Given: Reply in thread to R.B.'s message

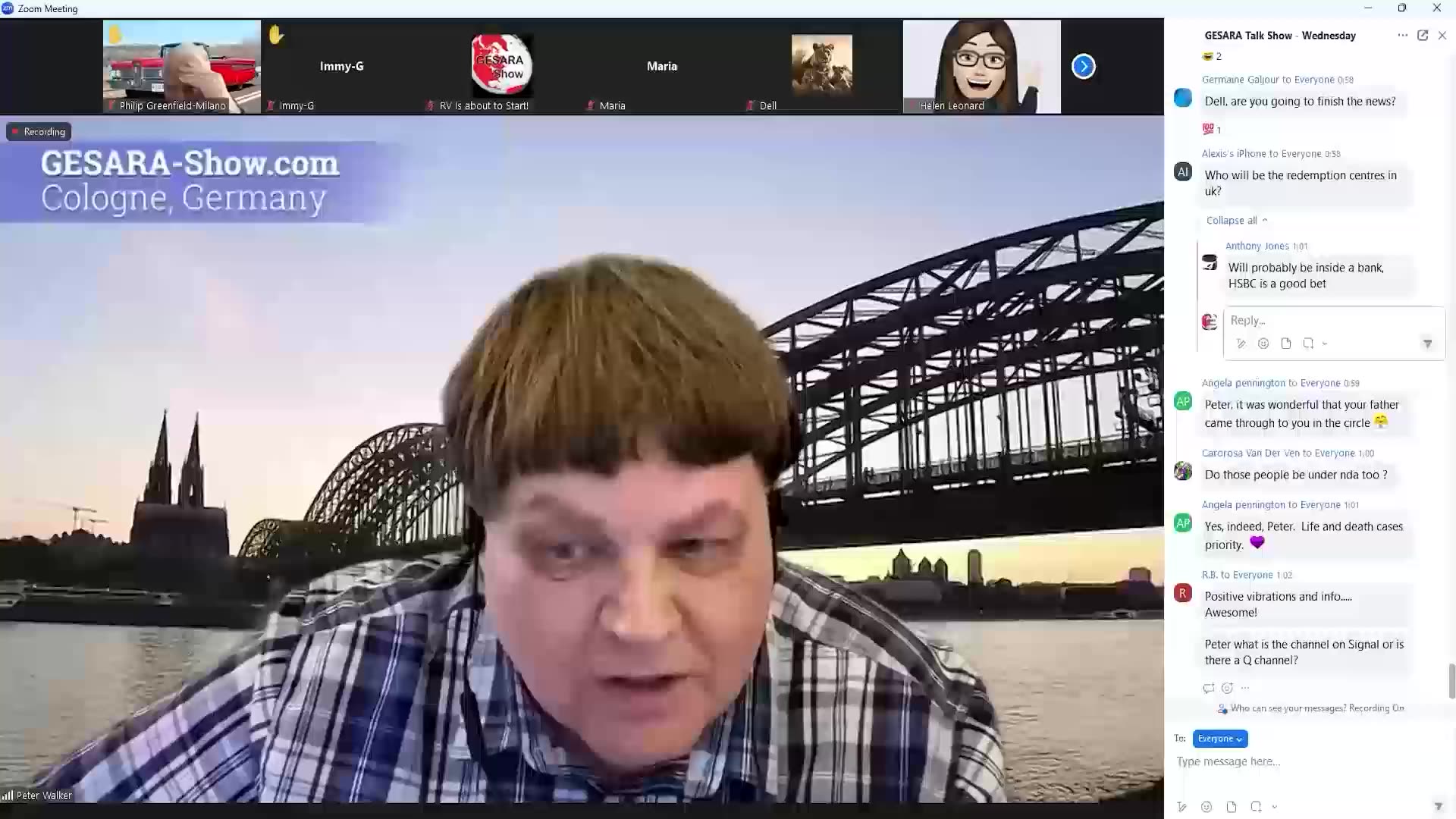Looking at the screenshot, I should tap(1208, 688).
